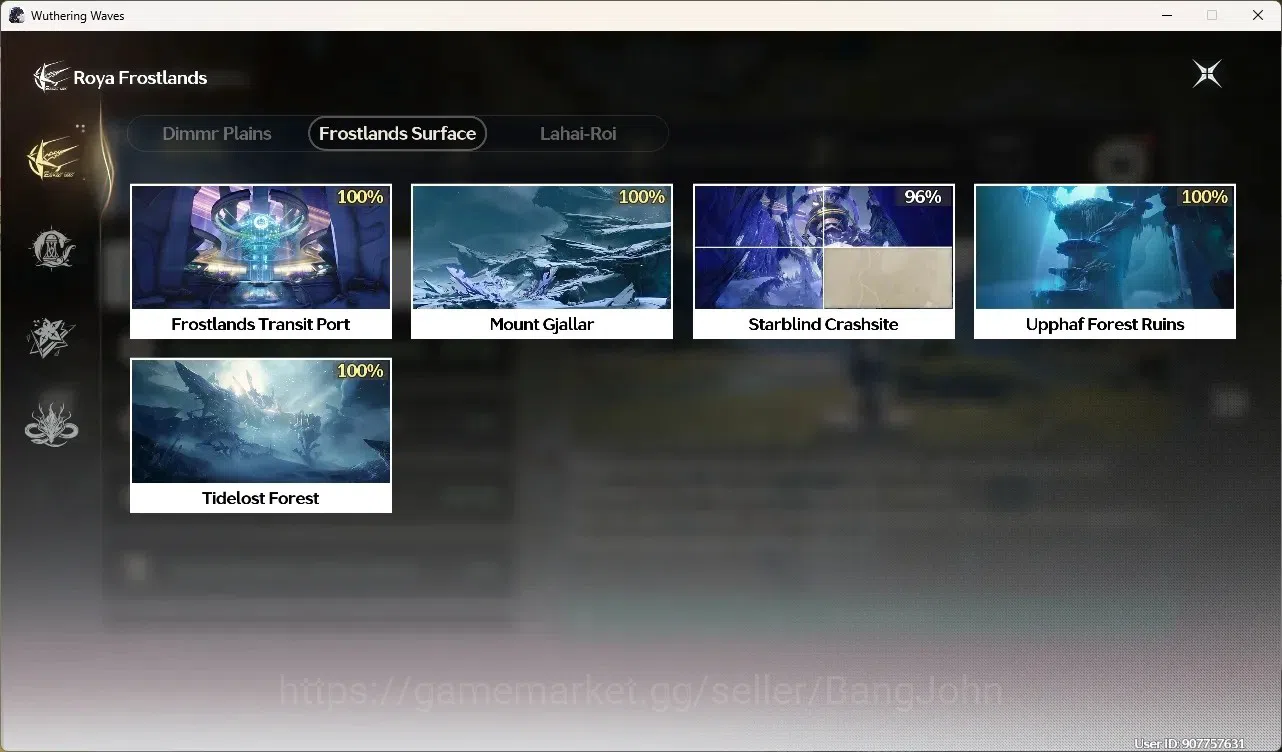Click the Tidelost Forest name label
Viewport: 1282px width, 752px height.
(261, 498)
